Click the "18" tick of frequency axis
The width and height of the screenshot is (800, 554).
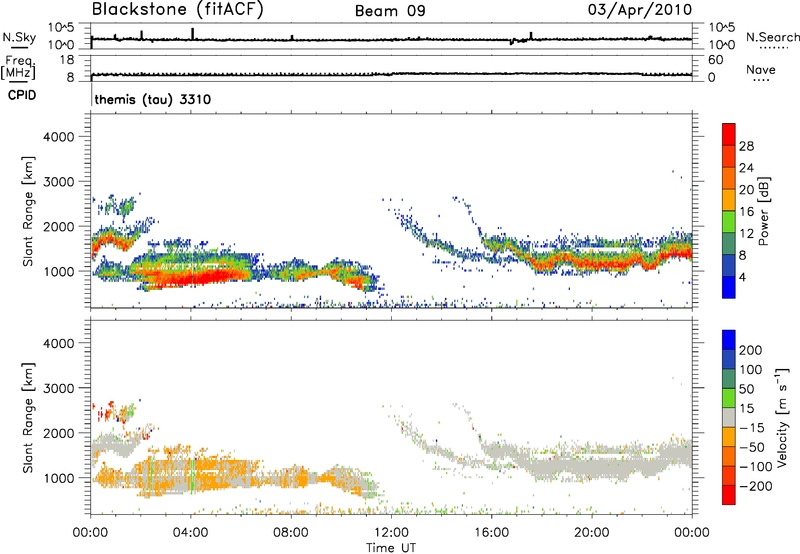66,60
